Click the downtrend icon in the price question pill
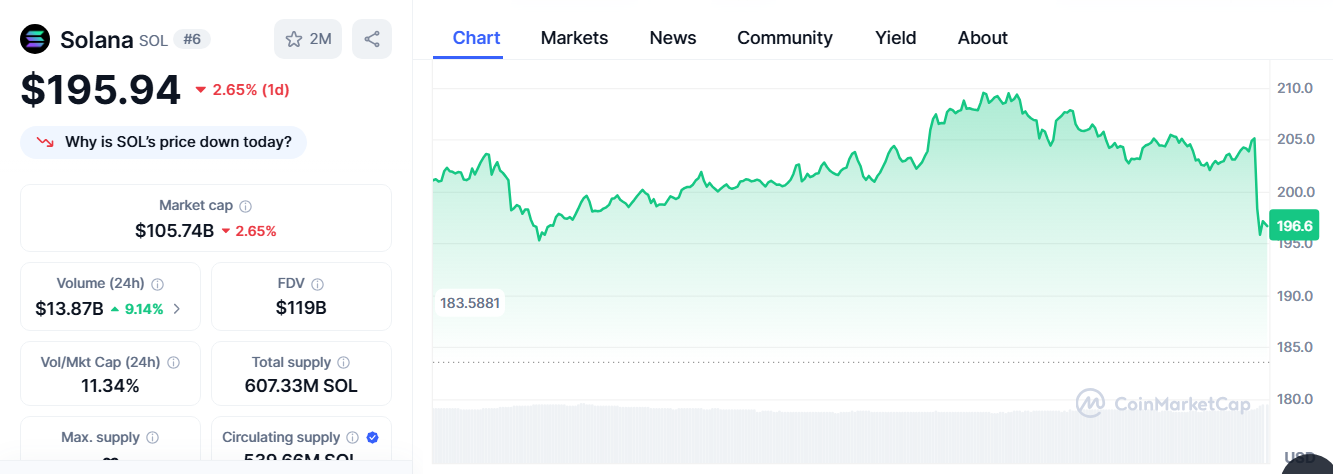This screenshot has width=1333, height=474. click(45, 142)
